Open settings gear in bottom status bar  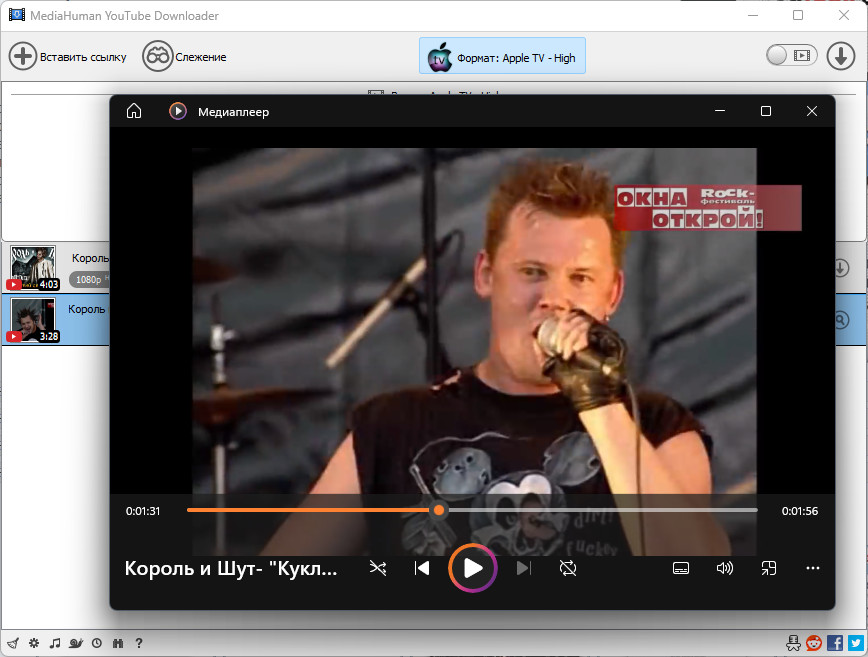point(34,643)
